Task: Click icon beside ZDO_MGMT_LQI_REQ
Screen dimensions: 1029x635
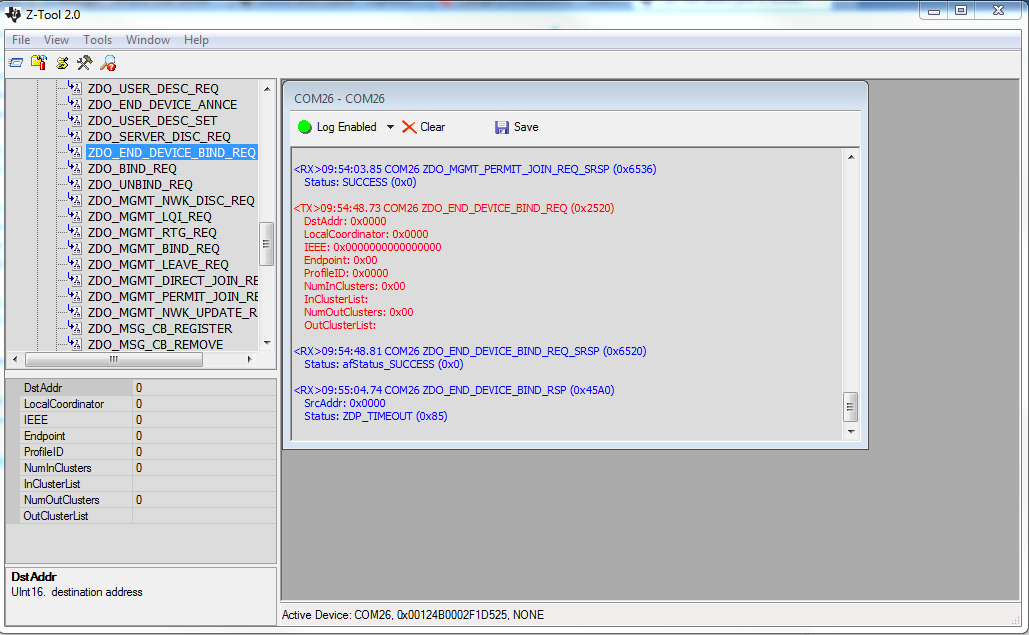Action: (75, 216)
